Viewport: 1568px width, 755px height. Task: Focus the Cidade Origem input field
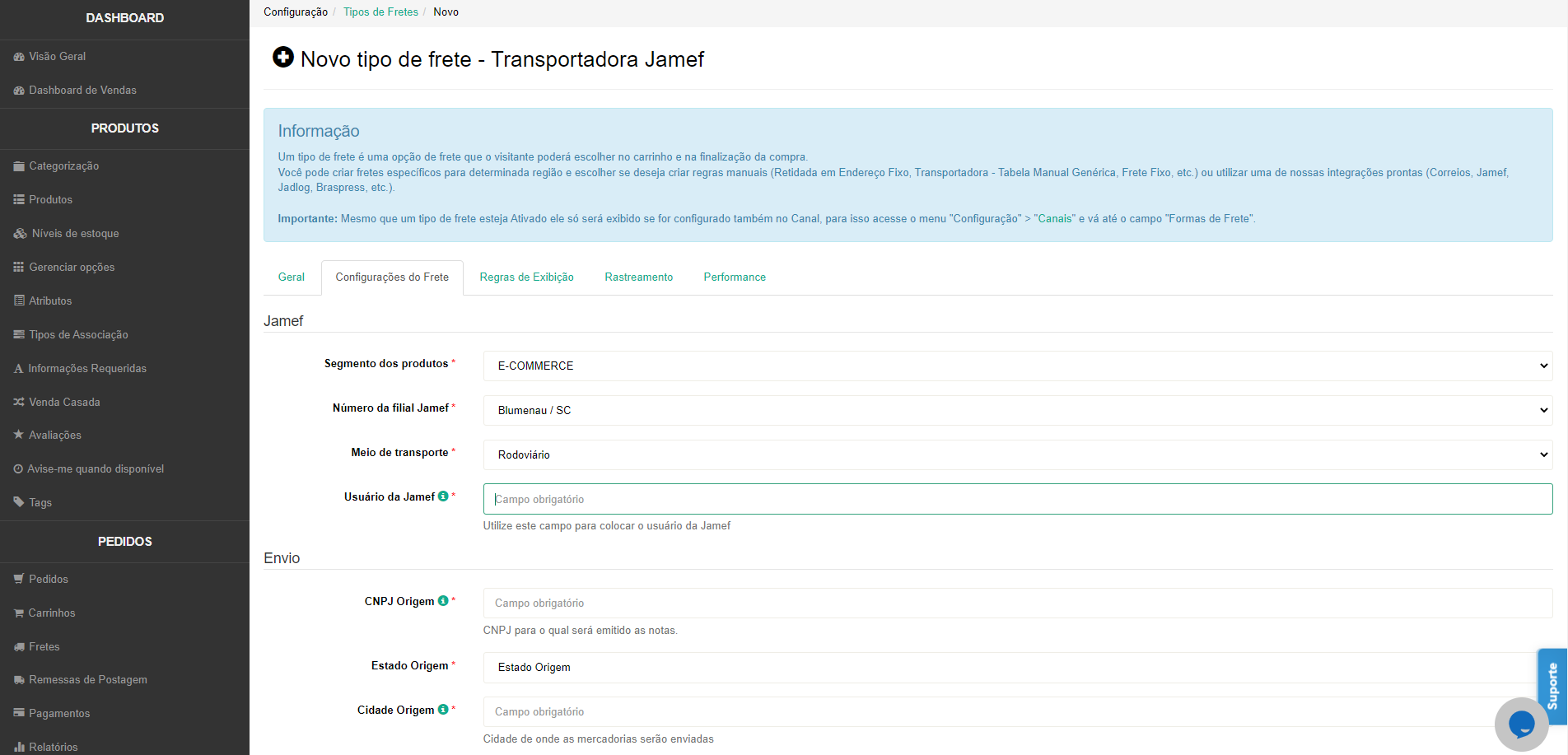(x=1018, y=712)
